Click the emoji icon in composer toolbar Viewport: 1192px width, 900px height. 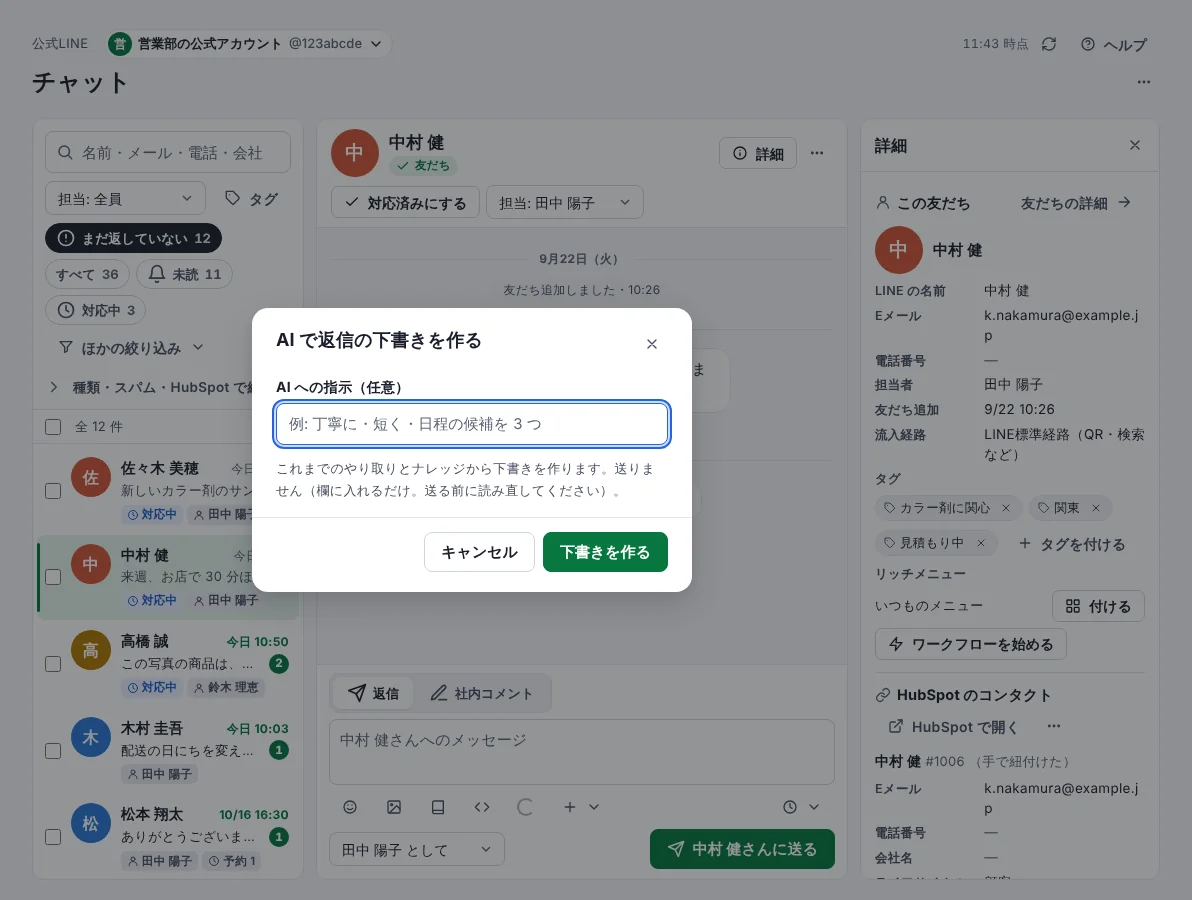[350, 807]
